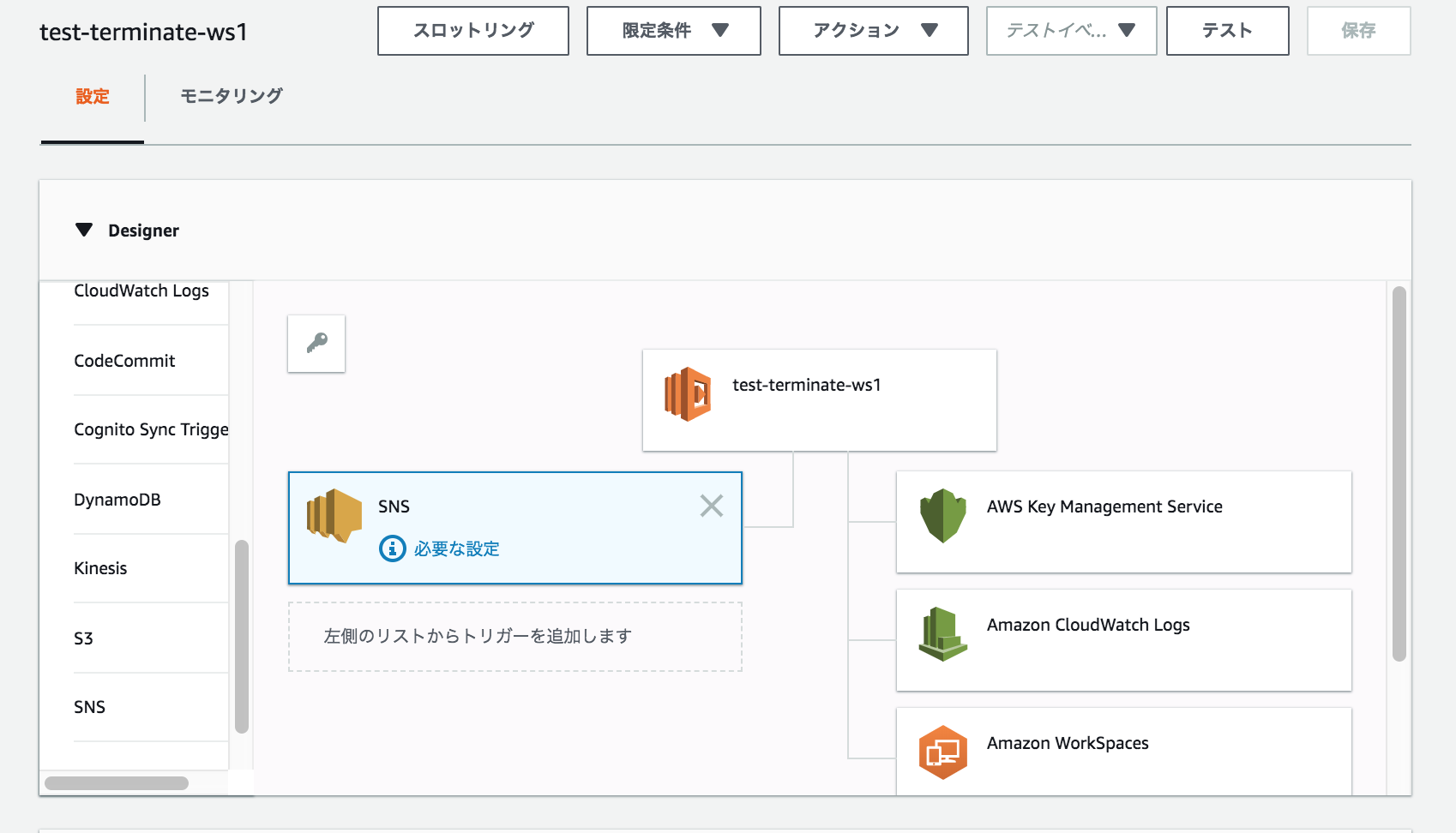
Task: Select the Lambda function icon test-terminate-ws1
Action: click(688, 394)
